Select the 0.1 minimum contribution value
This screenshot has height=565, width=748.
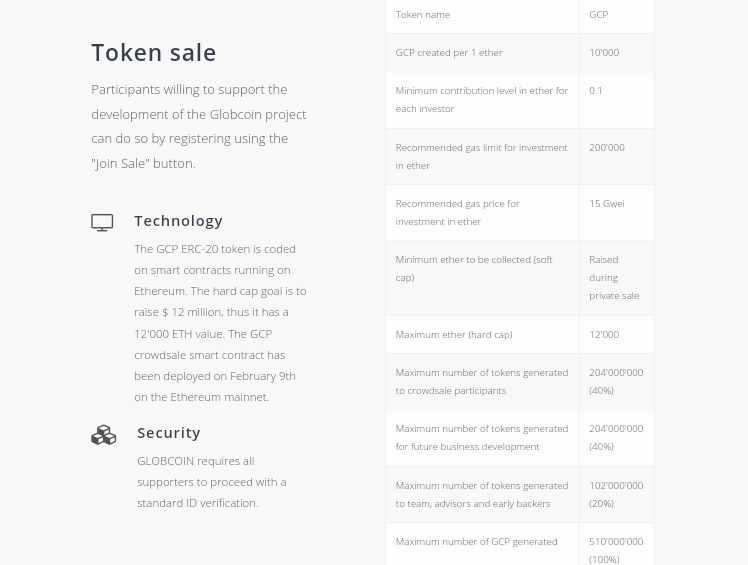pos(595,91)
